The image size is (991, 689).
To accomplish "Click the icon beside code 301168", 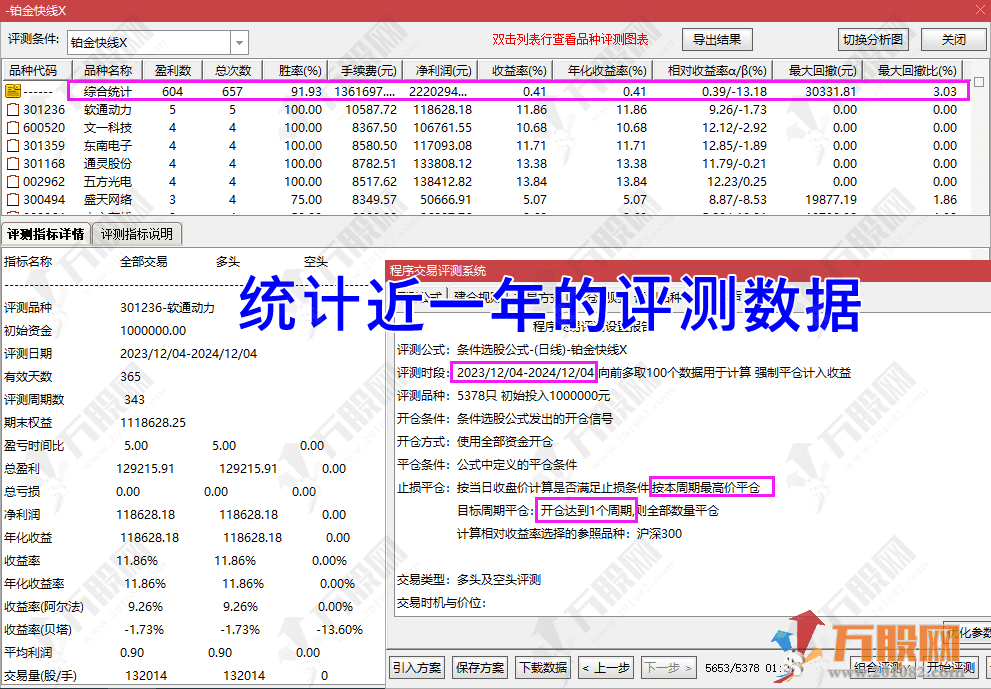I will [x=13, y=163].
